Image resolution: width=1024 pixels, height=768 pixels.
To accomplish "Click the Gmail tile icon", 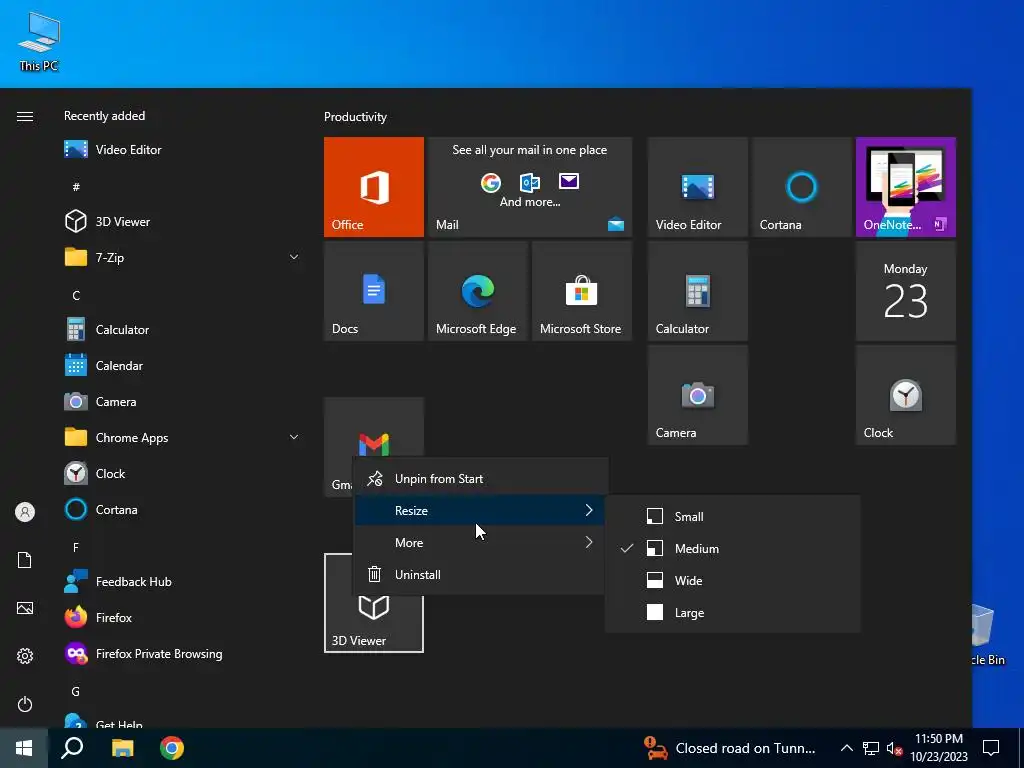I will coord(374,444).
